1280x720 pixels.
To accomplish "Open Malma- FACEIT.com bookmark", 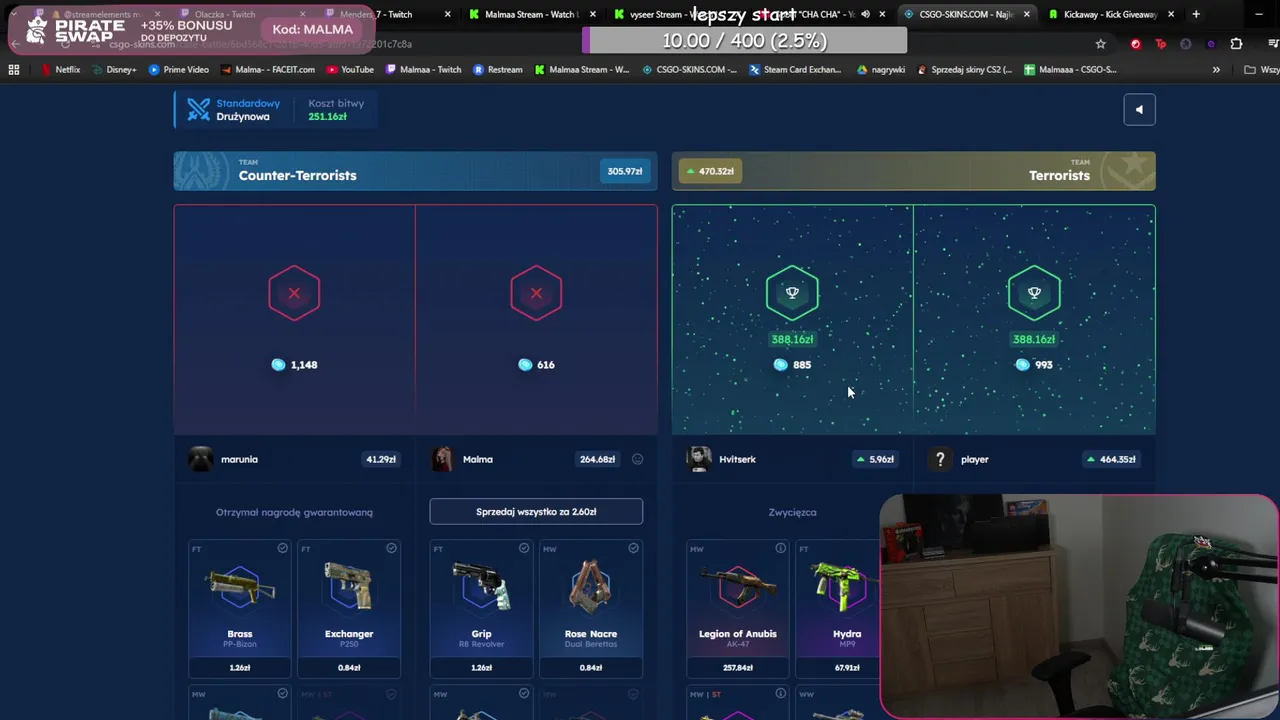I will pyautogui.click(x=268, y=70).
